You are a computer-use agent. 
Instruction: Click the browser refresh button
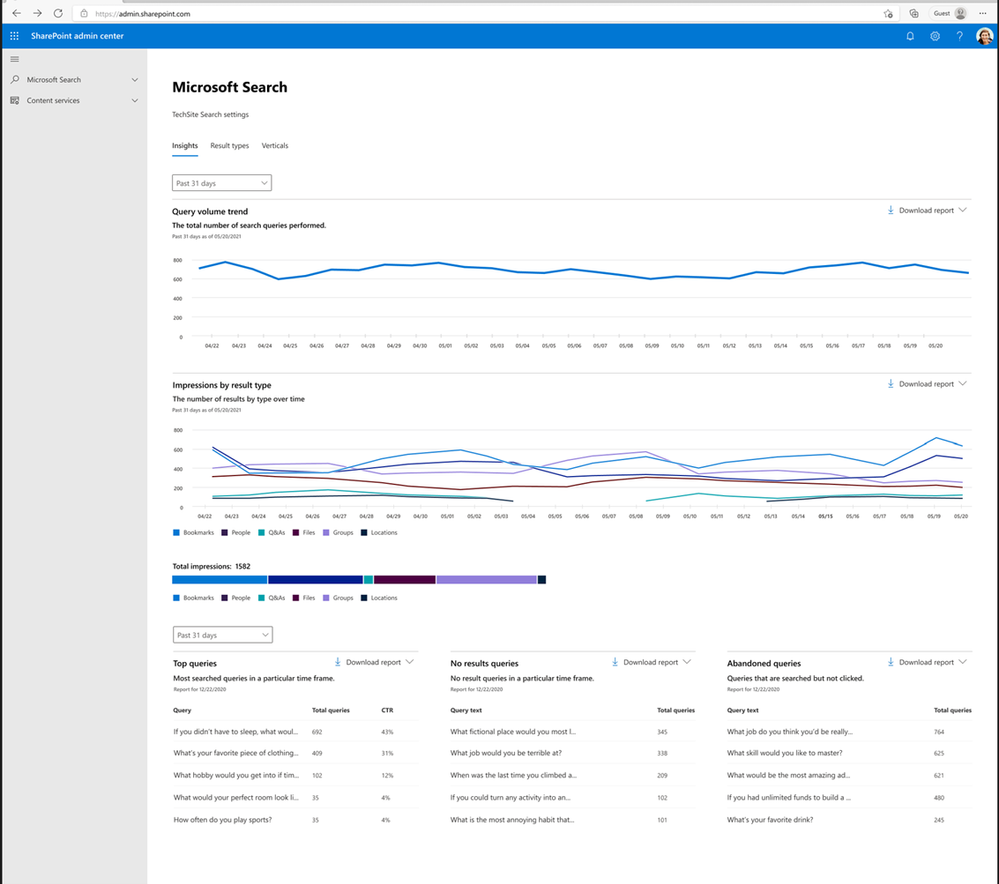coord(58,13)
